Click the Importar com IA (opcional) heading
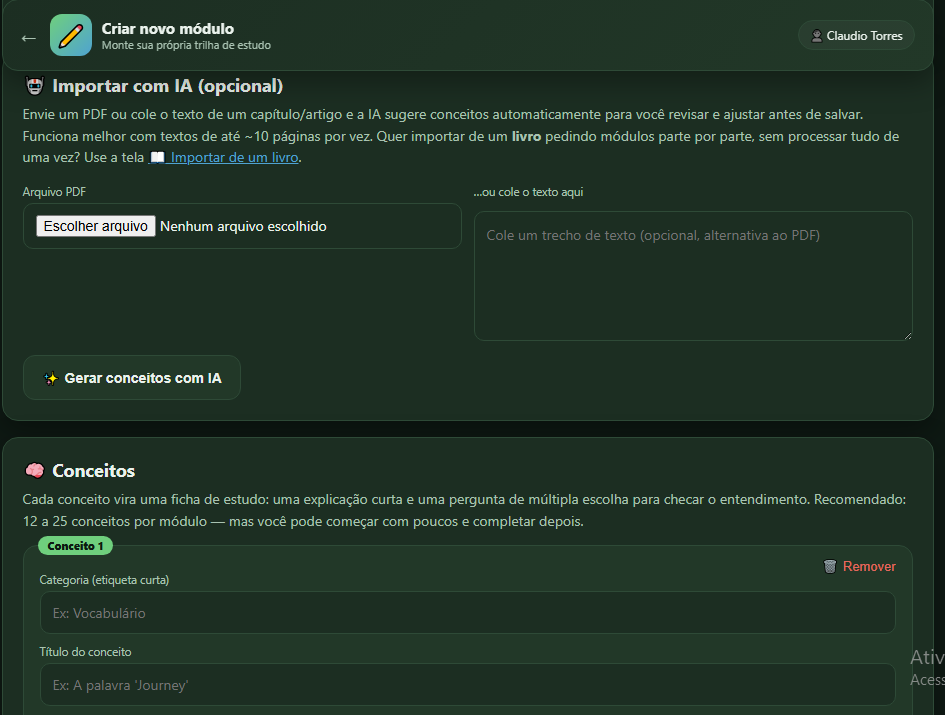The width and height of the screenshot is (945, 715). (168, 86)
